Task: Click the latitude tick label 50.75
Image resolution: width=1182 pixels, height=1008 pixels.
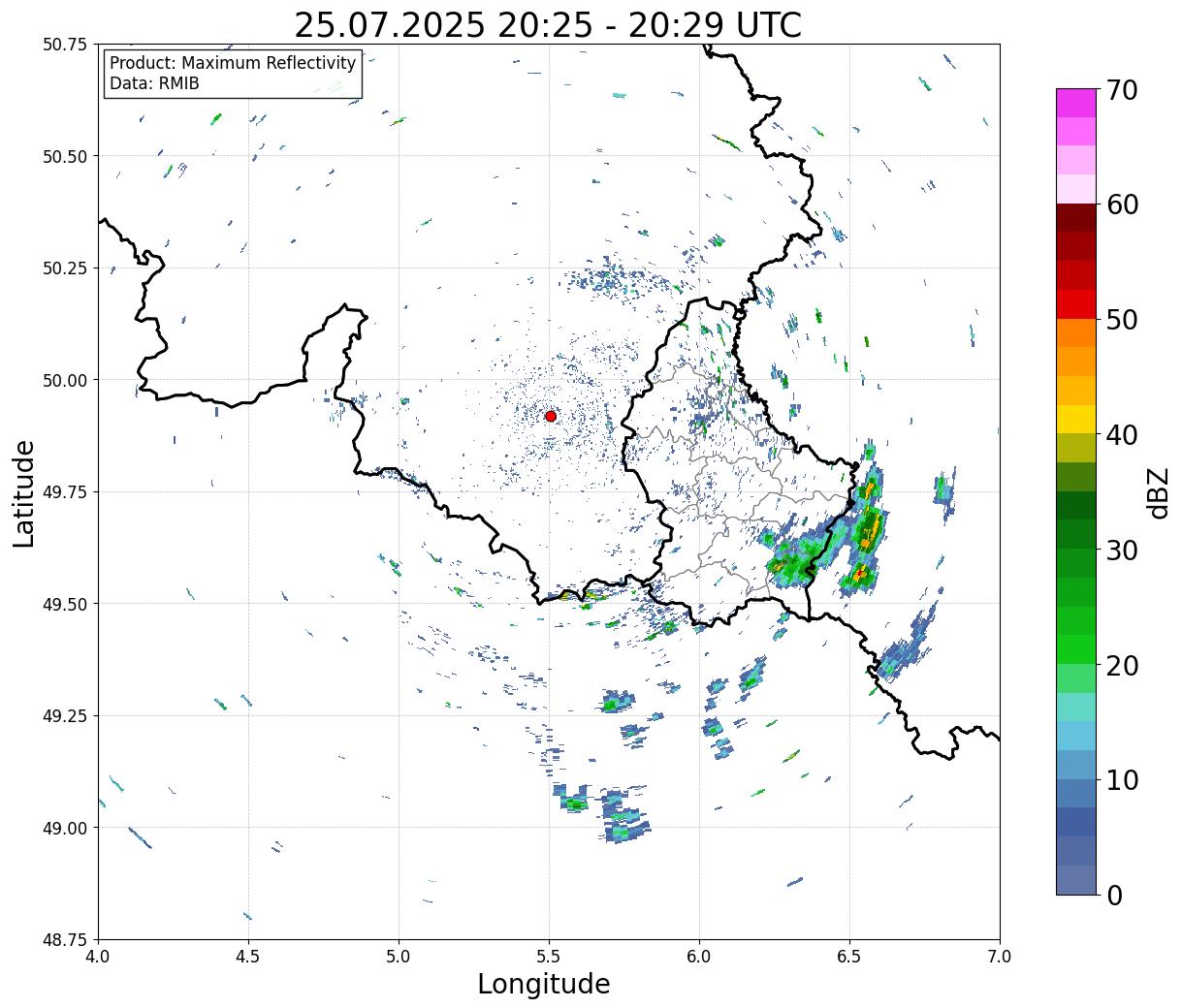Action: click(x=65, y=45)
